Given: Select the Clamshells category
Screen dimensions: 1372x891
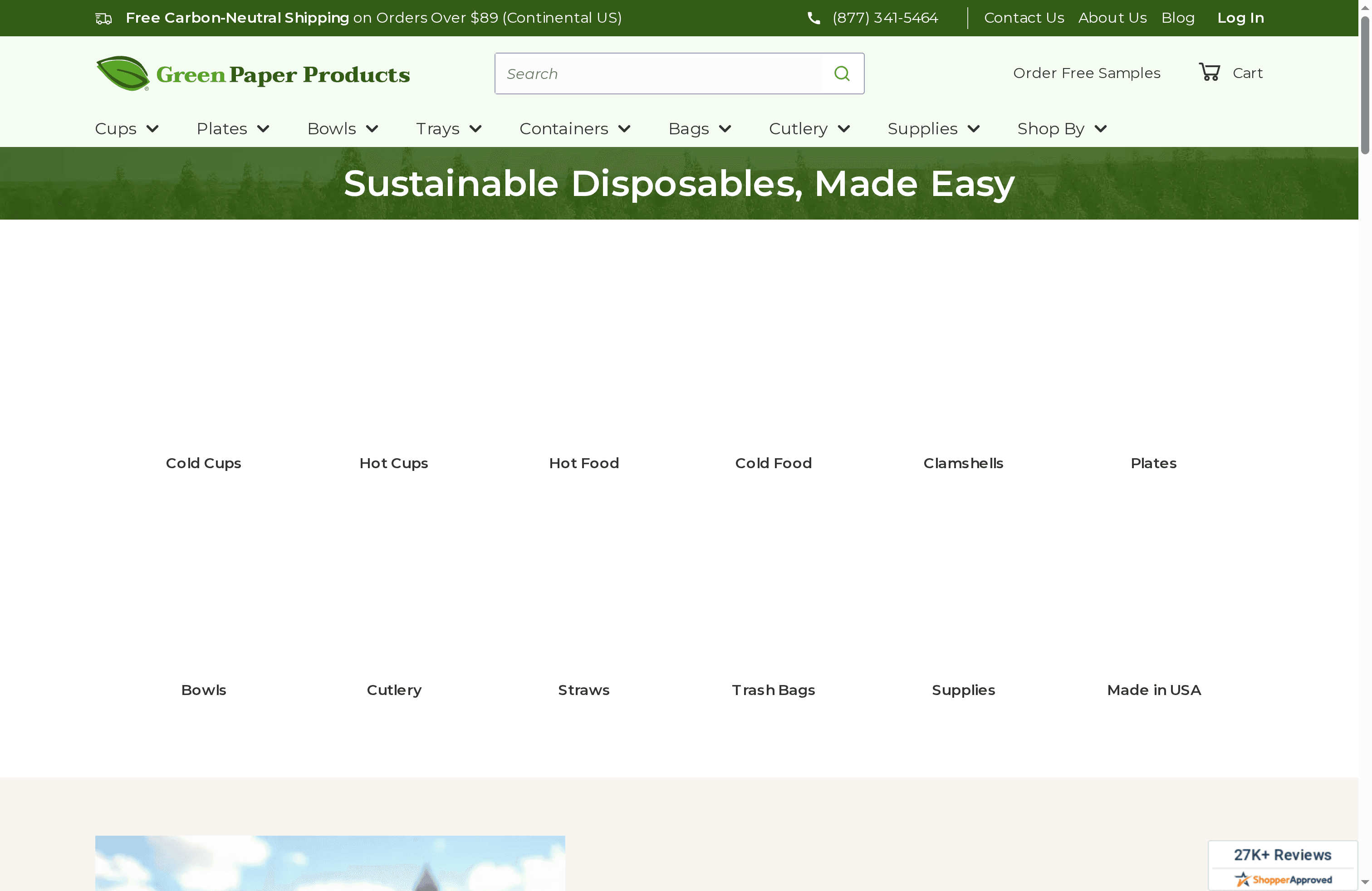Looking at the screenshot, I should (963, 463).
